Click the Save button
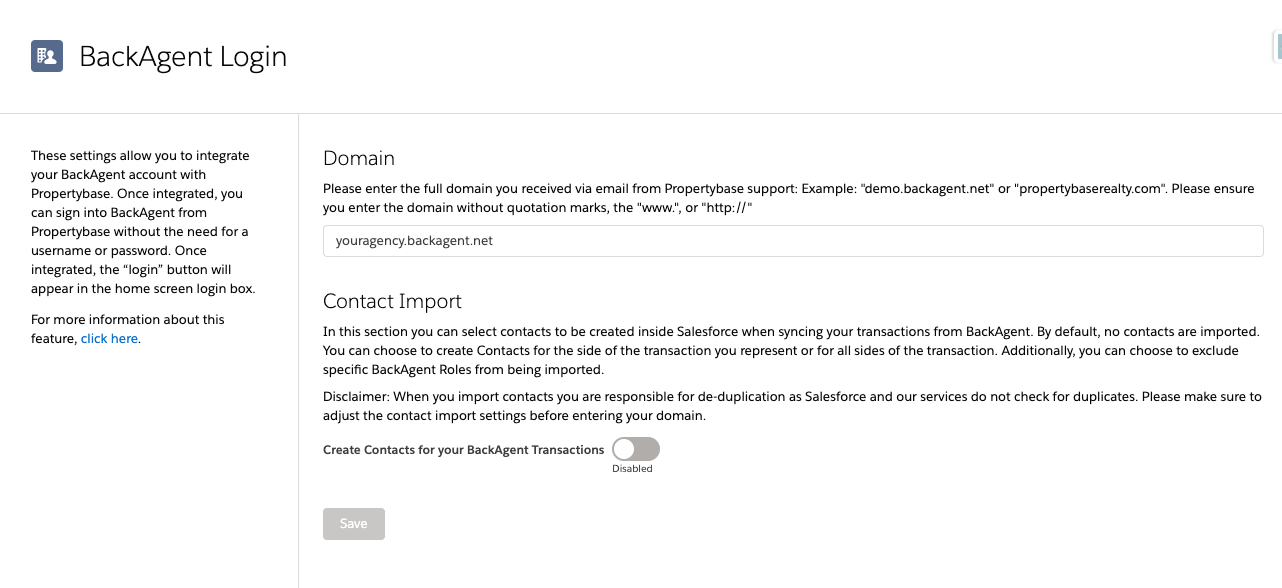This screenshot has width=1282, height=588. click(353, 523)
